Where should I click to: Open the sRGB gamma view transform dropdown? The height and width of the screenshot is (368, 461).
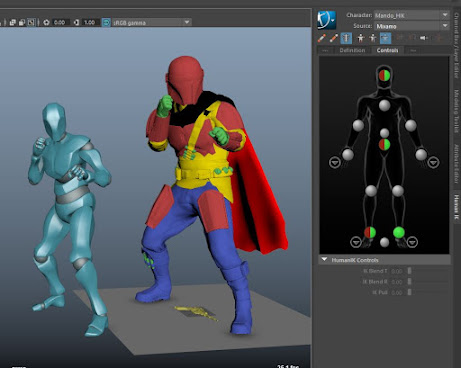point(152,23)
